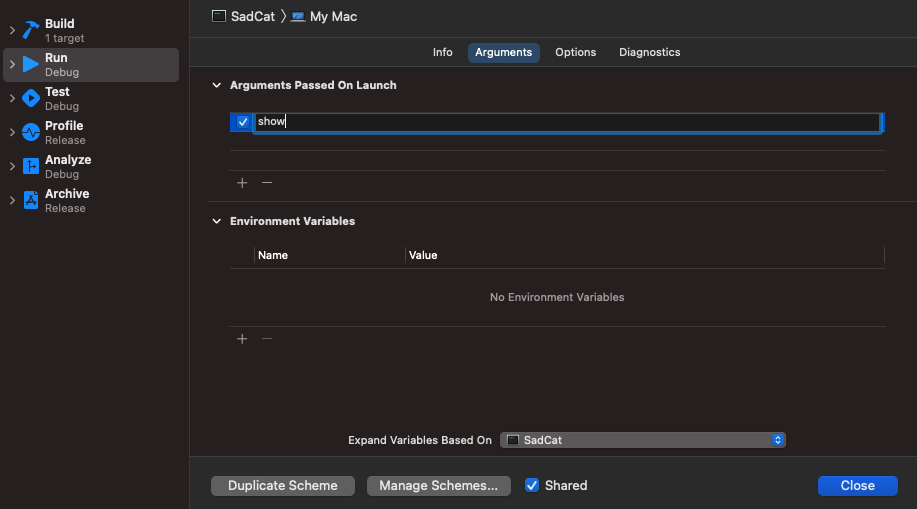Click the Archive action icon
The height and width of the screenshot is (509, 917).
[x=30, y=200]
